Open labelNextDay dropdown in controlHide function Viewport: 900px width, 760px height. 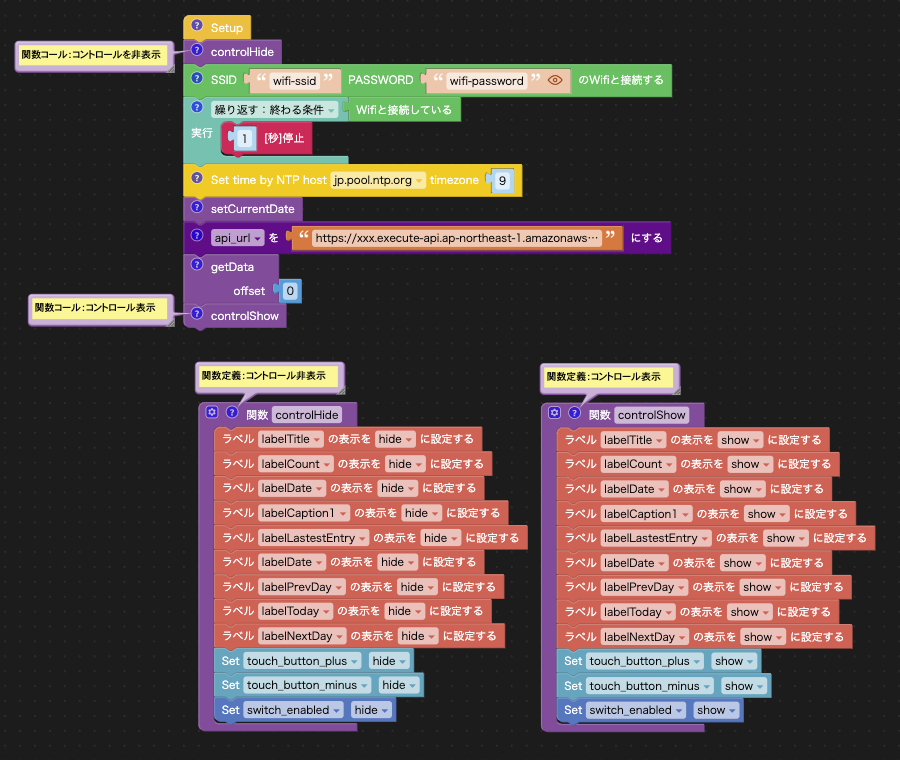(302, 636)
